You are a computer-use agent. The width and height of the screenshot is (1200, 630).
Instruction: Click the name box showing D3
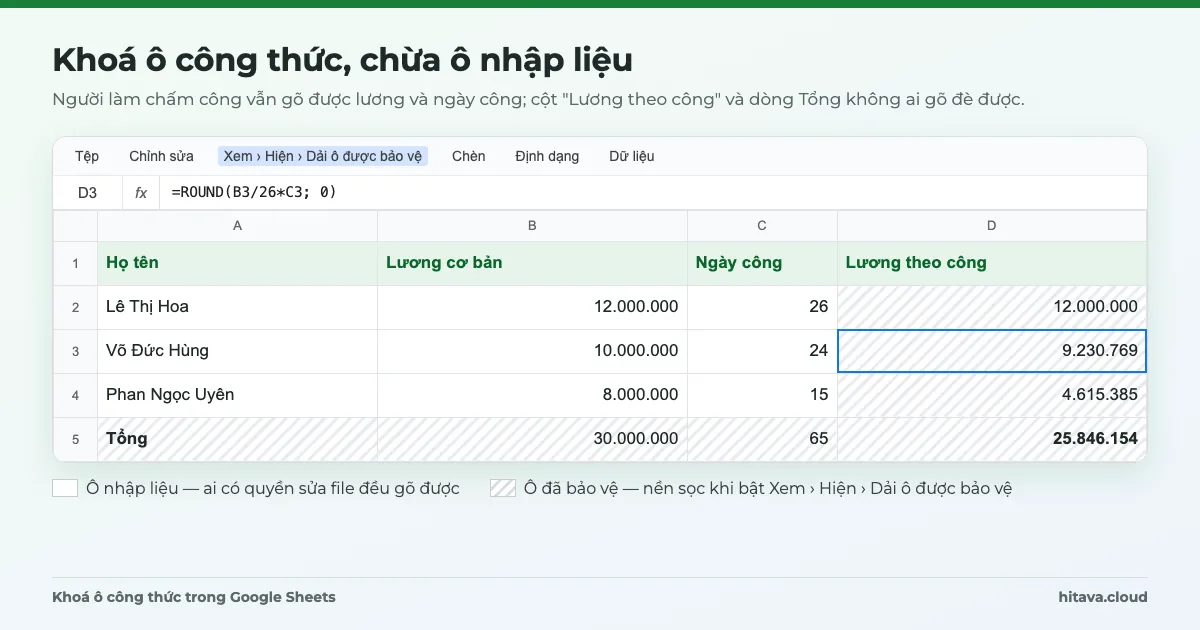tap(88, 193)
